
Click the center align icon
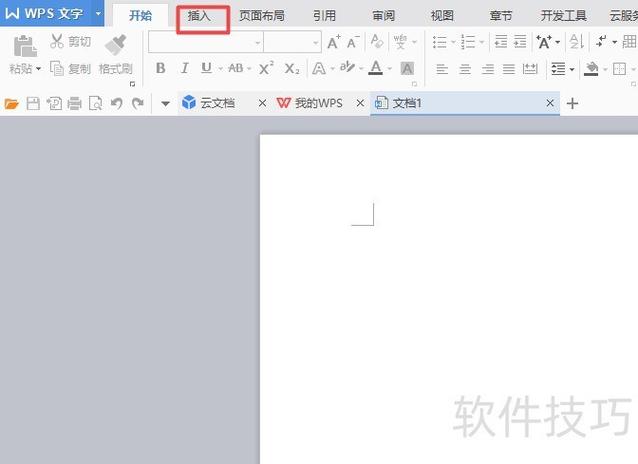click(x=464, y=68)
